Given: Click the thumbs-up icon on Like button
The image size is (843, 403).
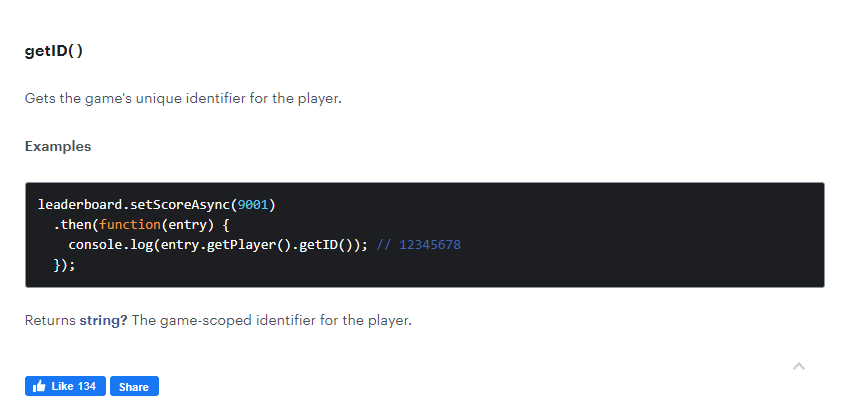Looking at the screenshot, I should tap(39, 386).
